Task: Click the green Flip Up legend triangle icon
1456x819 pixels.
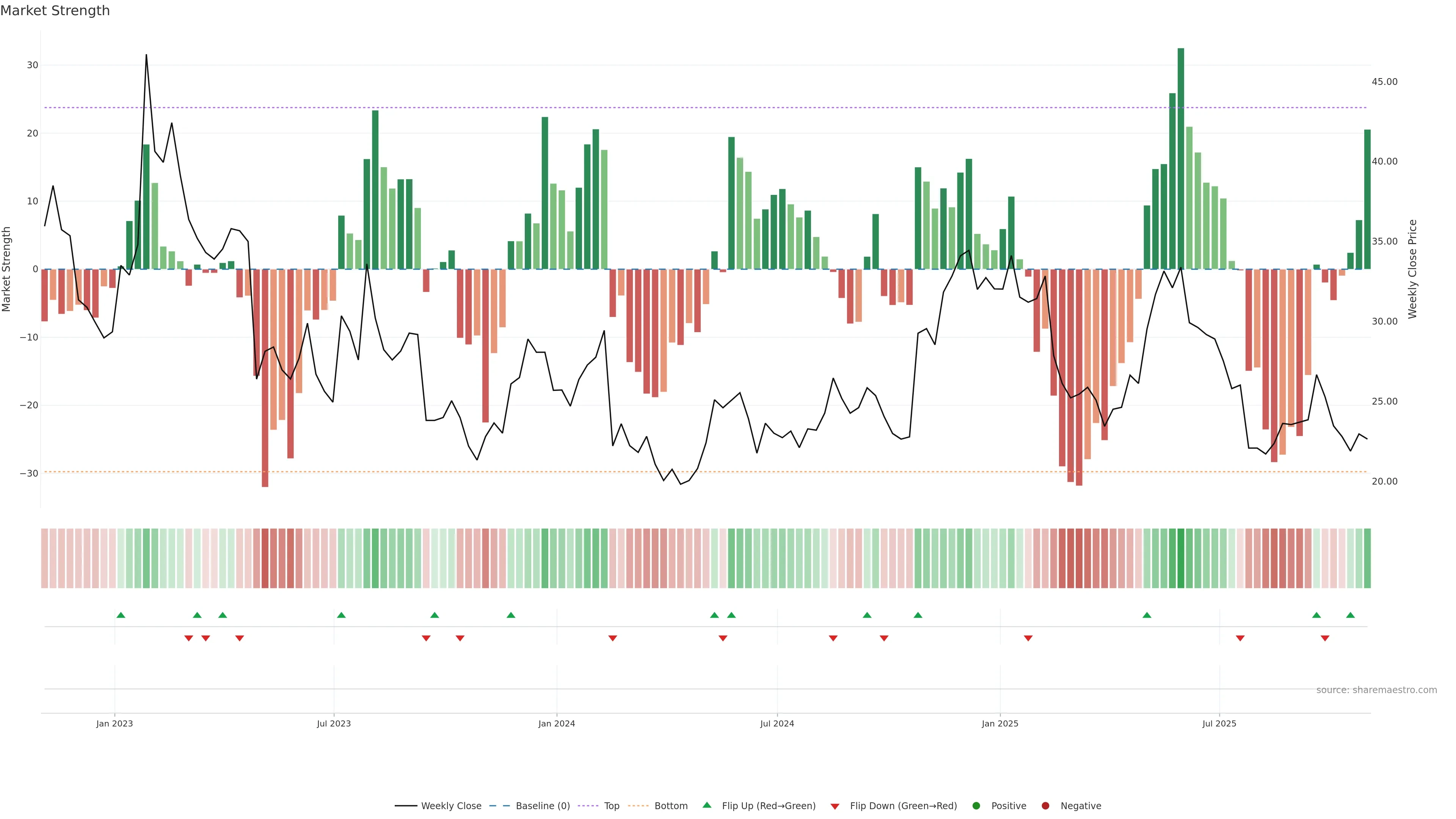Action: click(706, 805)
